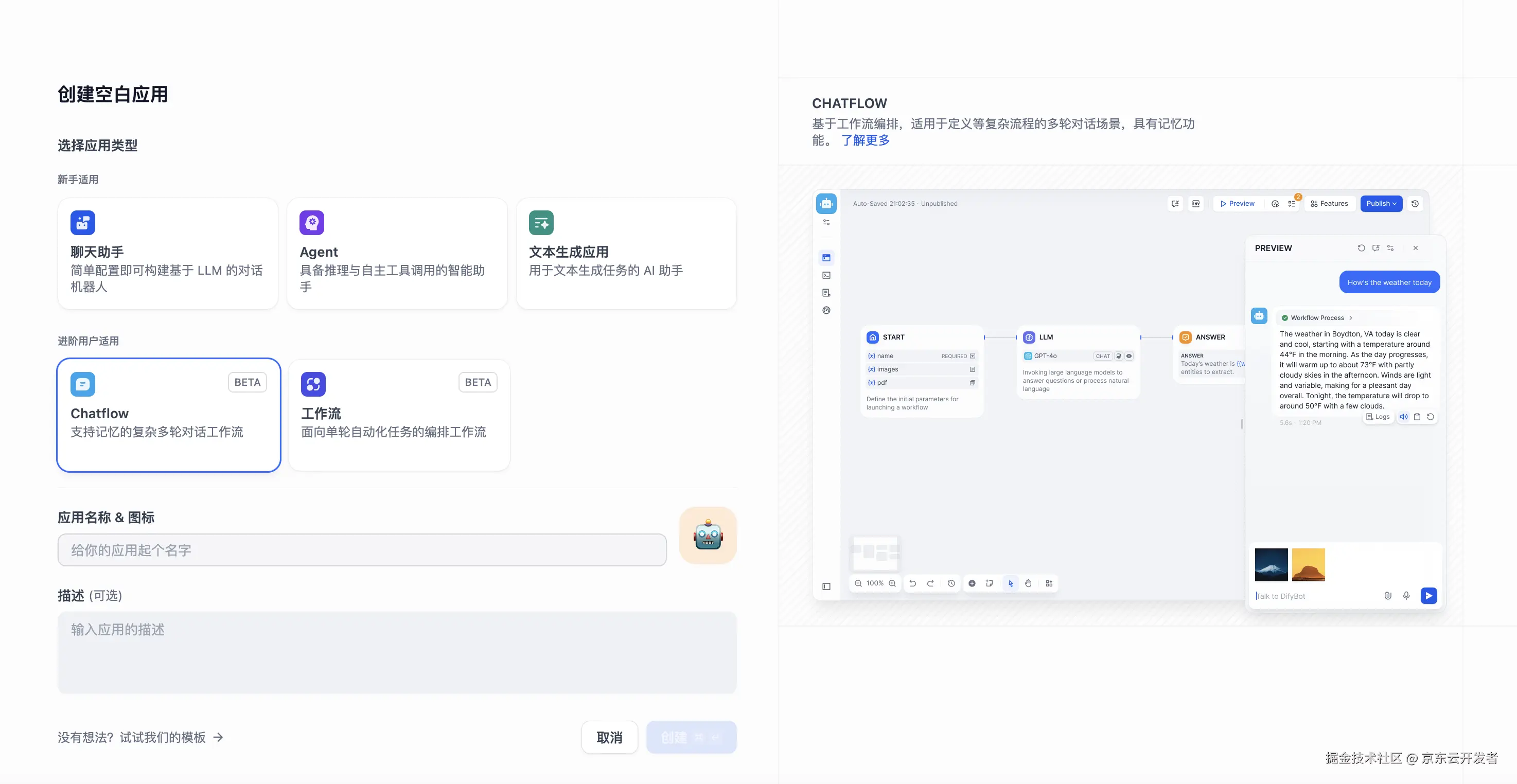Click the attachment paperclip icon in chat
The height and width of the screenshot is (784, 1517).
(1387, 596)
